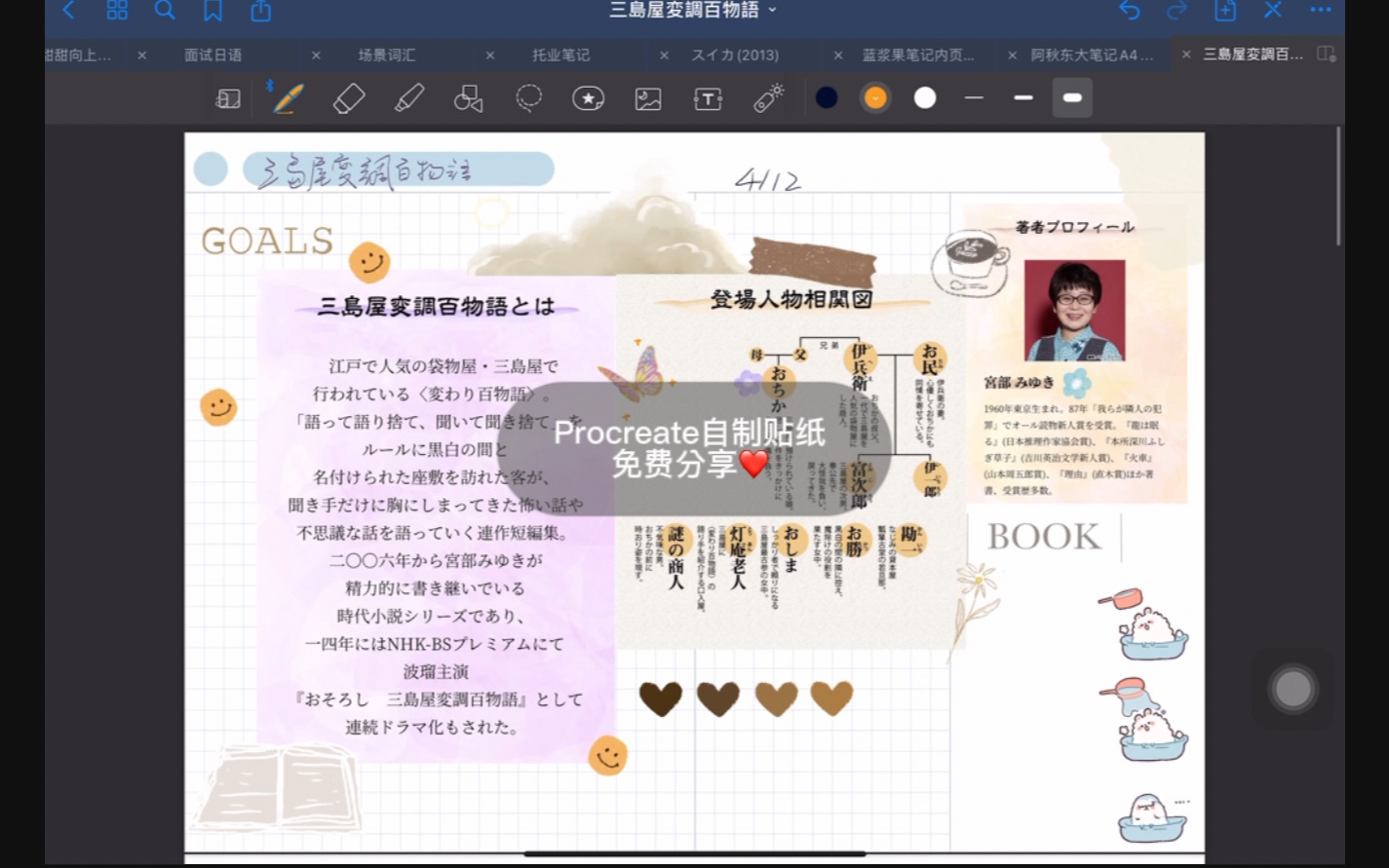Switch to the 蓝浆果笔记内页 tab
This screenshot has height=868, width=1389.
point(917,56)
